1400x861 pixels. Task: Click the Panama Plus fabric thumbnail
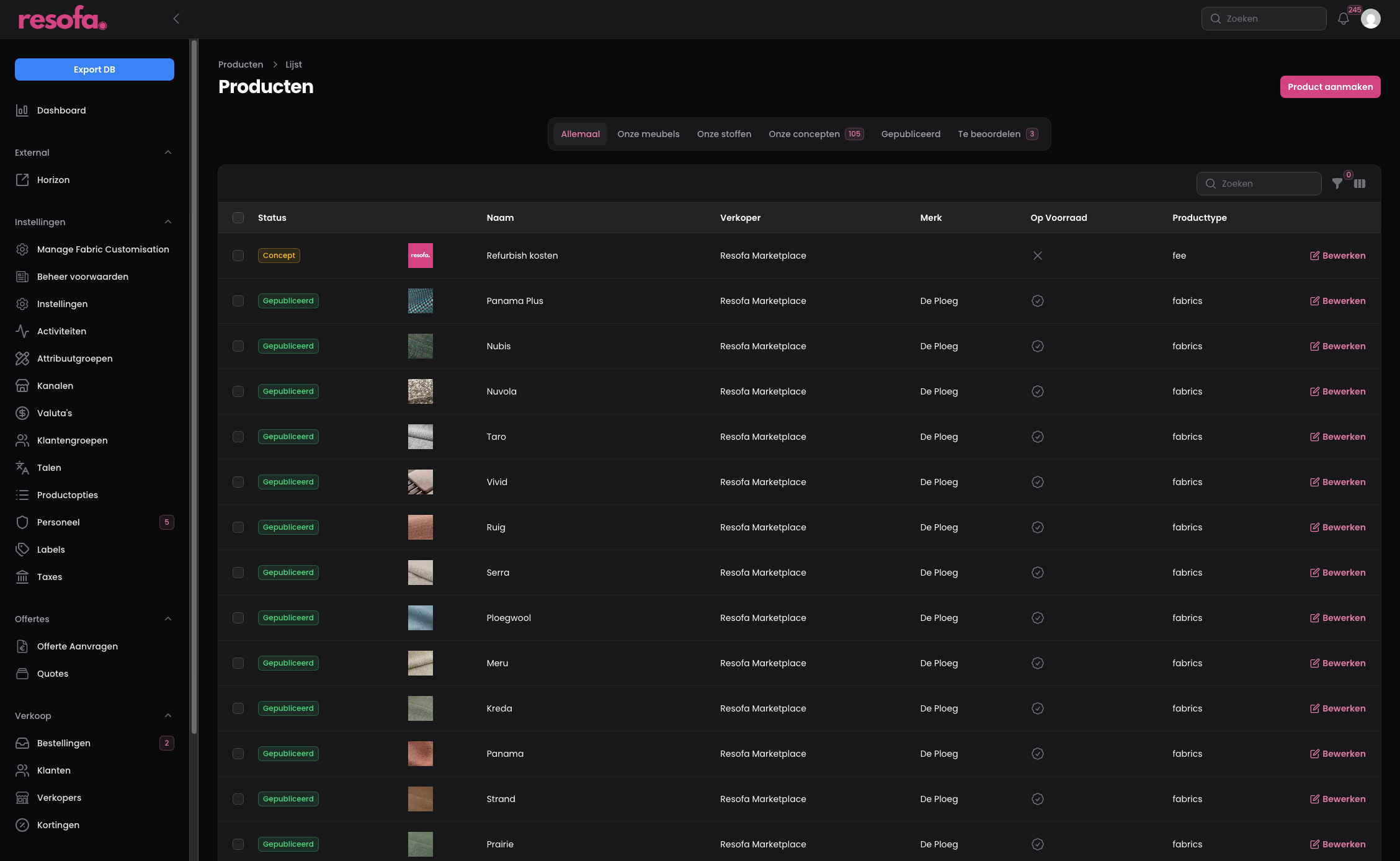click(420, 301)
